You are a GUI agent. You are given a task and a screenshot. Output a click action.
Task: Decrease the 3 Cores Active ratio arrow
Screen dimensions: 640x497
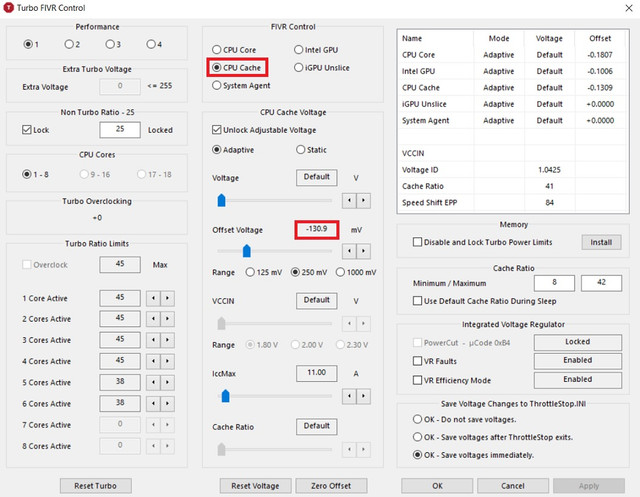click(153, 340)
